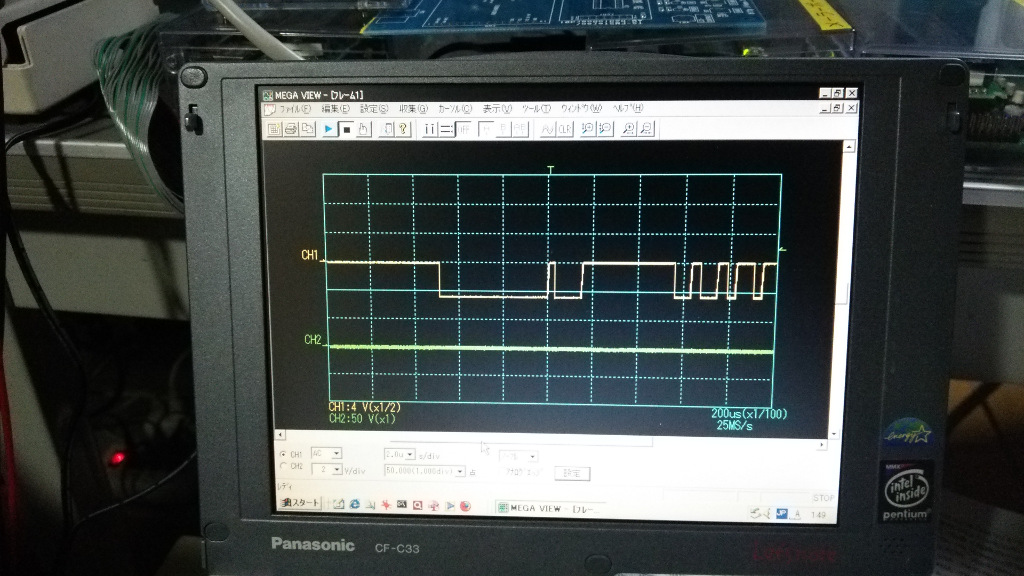Click the Windows スタート button
The height and width of the screenshot is (576, 1024).
tap(300, 503)
